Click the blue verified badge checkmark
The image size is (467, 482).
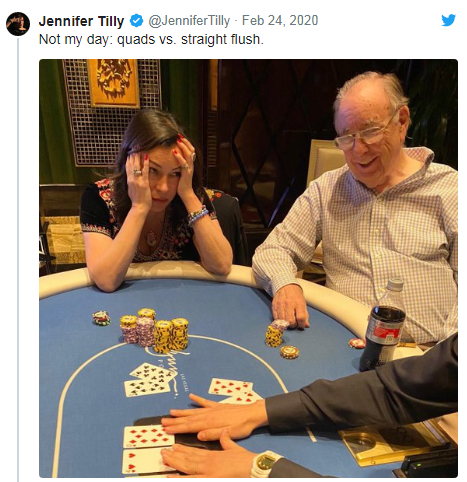(x=136, y=21)
